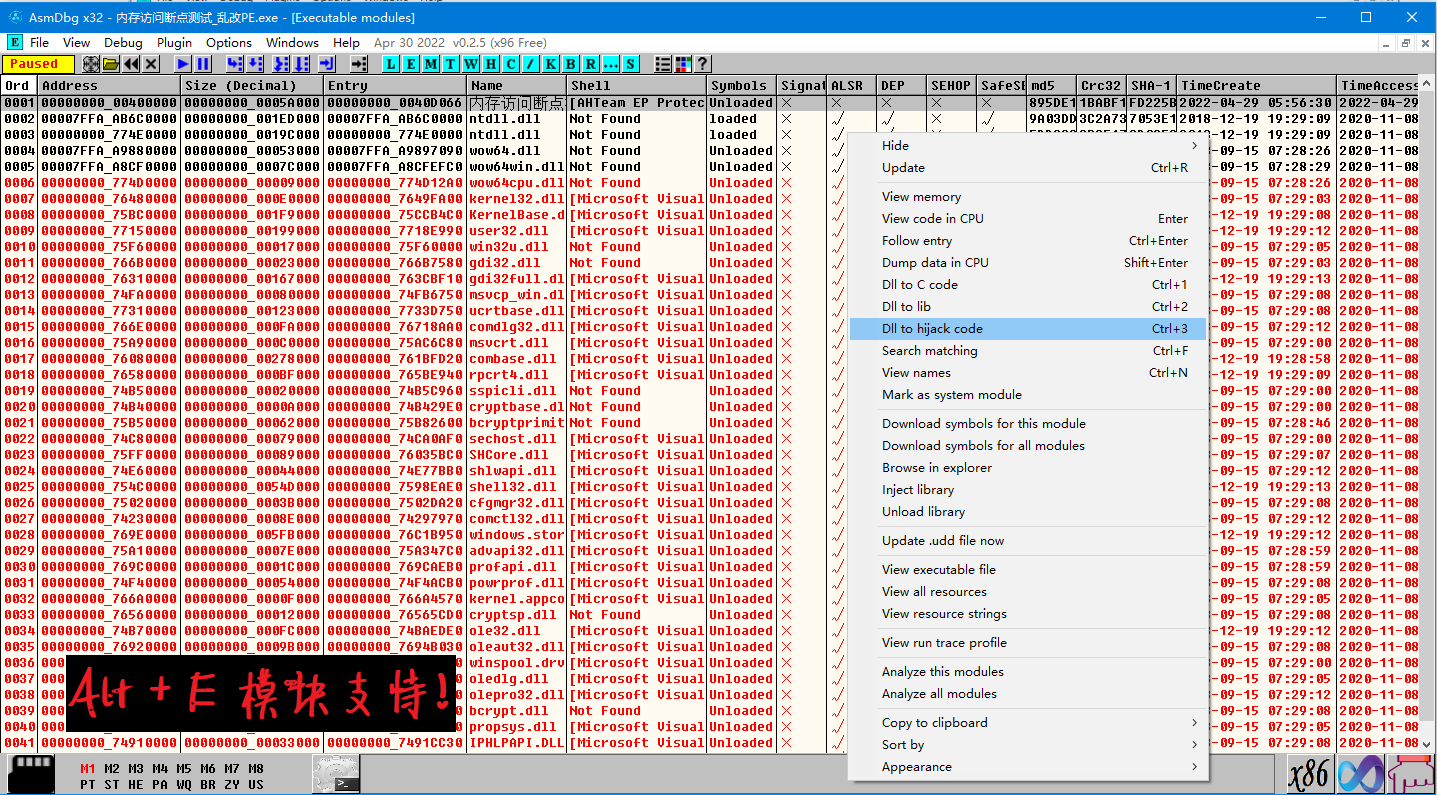Viewport: 1437px width, 795px height.
Task: Select 'Follow entry' context menu item
Action: point(1028,241)
